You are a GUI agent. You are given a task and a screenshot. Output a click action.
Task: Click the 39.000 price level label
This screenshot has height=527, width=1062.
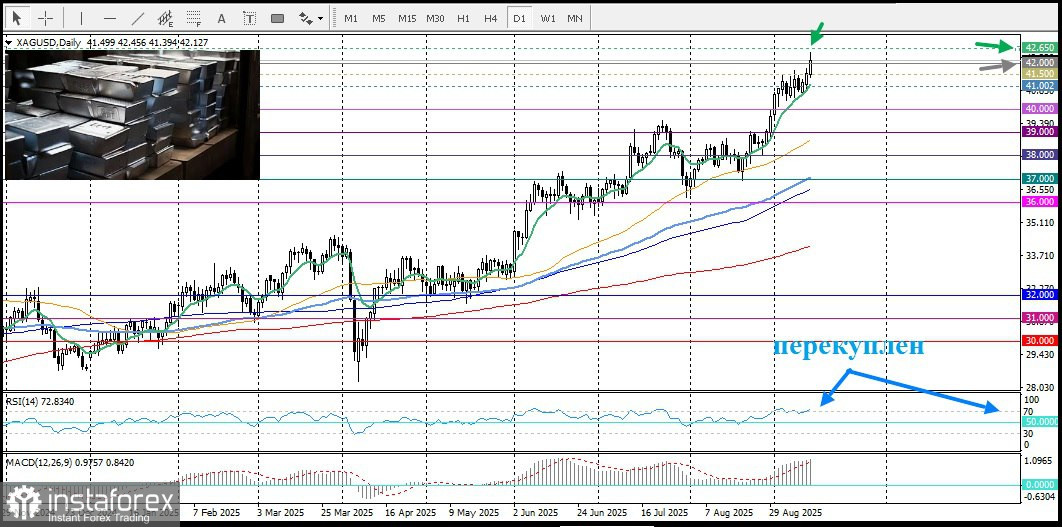1039,132
